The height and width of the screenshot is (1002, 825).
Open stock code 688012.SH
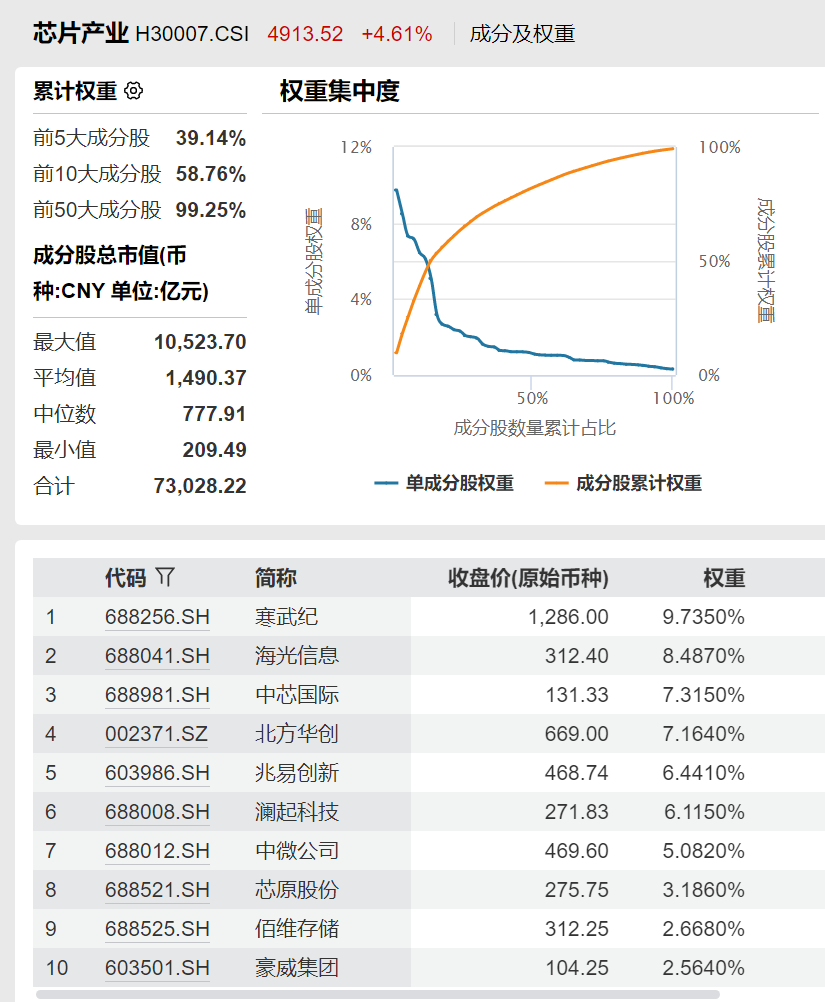[157, 851]
